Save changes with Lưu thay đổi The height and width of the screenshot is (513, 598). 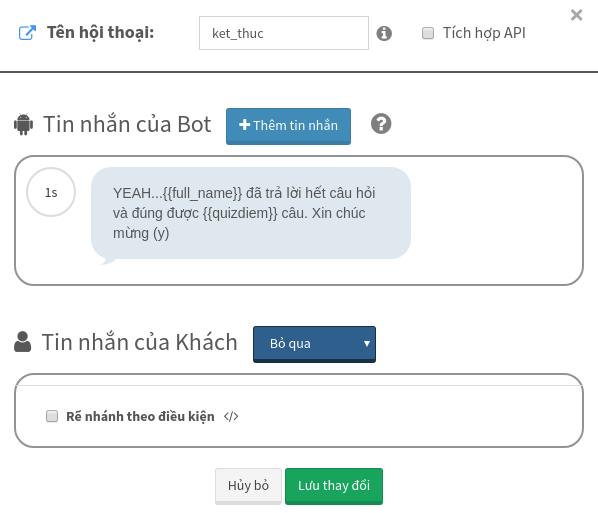334,486
